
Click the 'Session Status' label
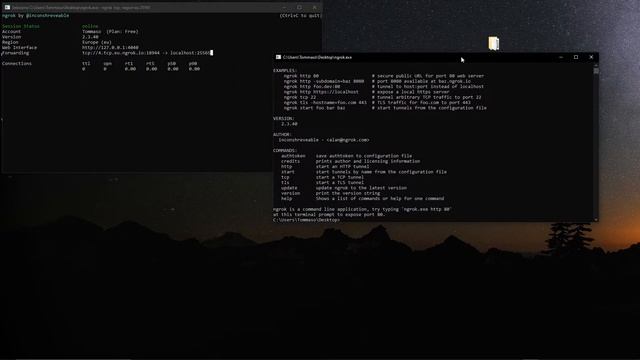click(21, 26)
